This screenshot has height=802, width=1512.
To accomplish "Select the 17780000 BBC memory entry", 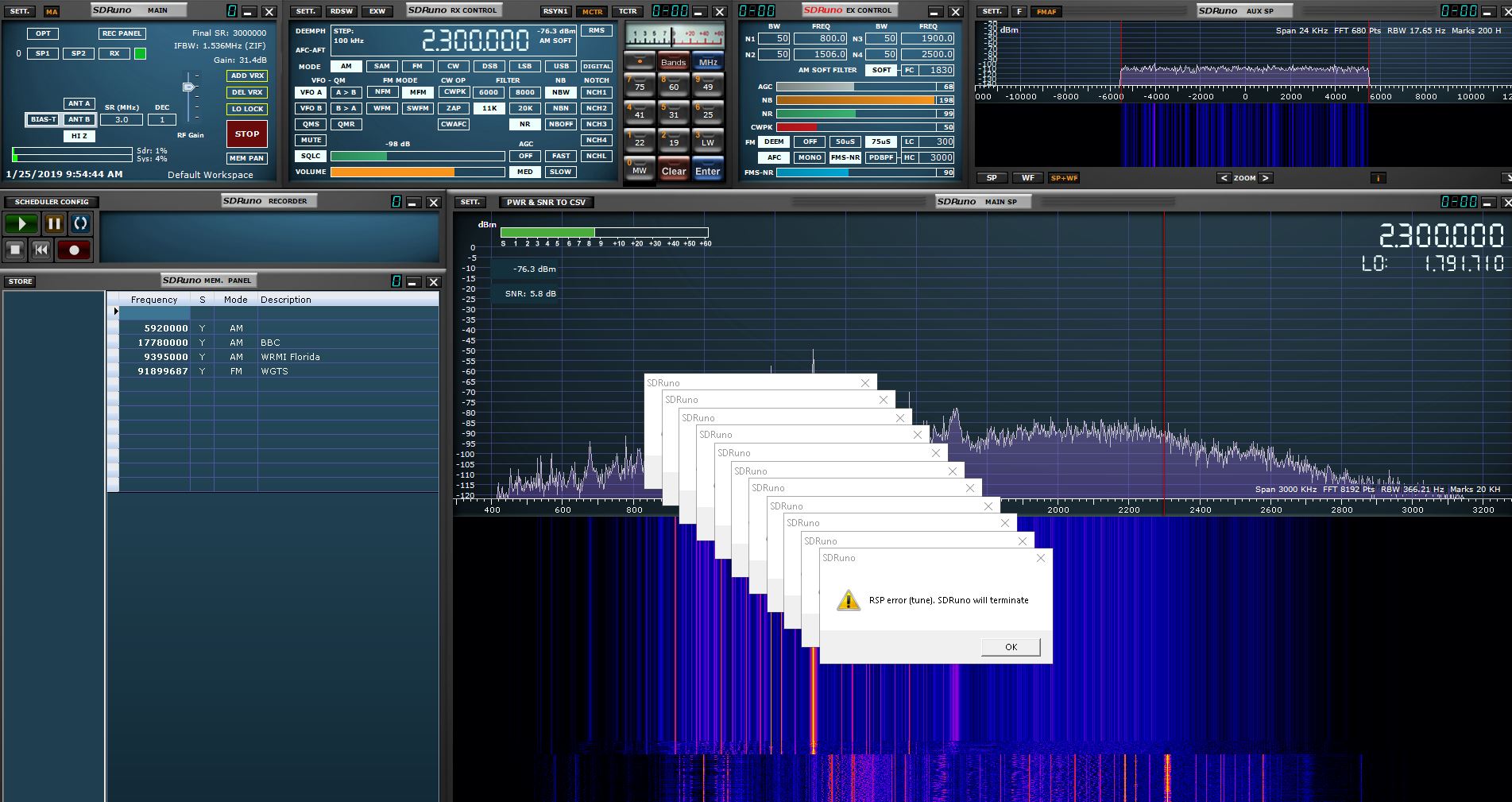I will [273, 343].
